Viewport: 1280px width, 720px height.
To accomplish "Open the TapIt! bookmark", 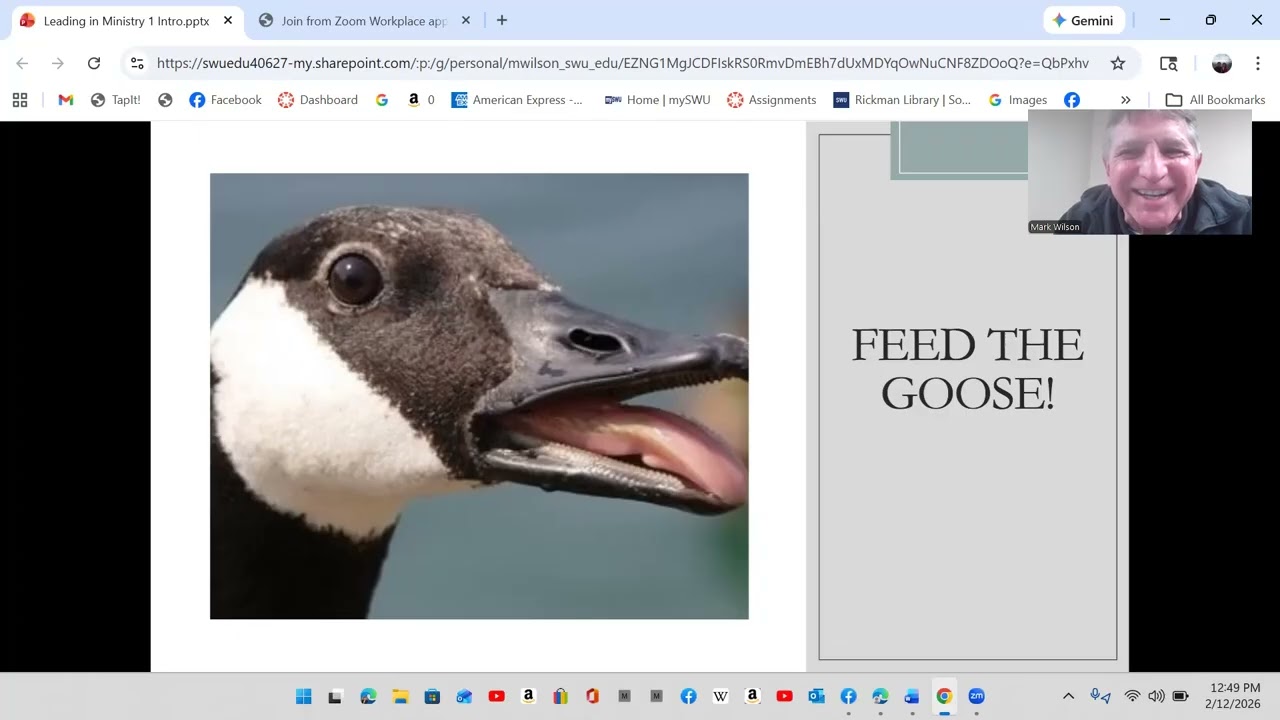I will tap(116, 100).
